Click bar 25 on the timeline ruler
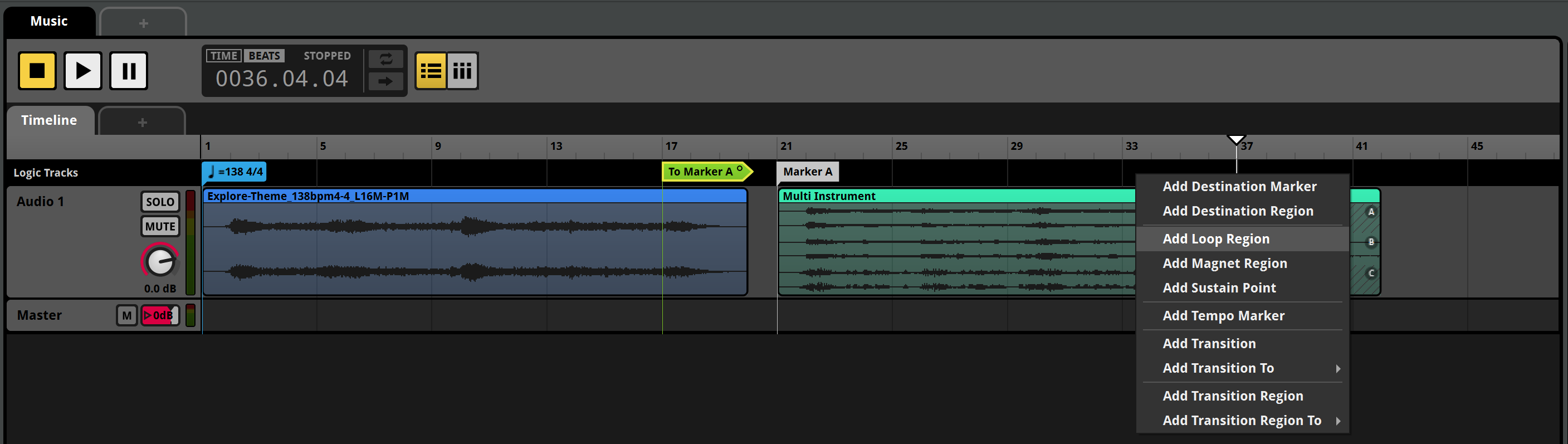The width and height of the screenshot is (1568, 444). pos(901,146)
